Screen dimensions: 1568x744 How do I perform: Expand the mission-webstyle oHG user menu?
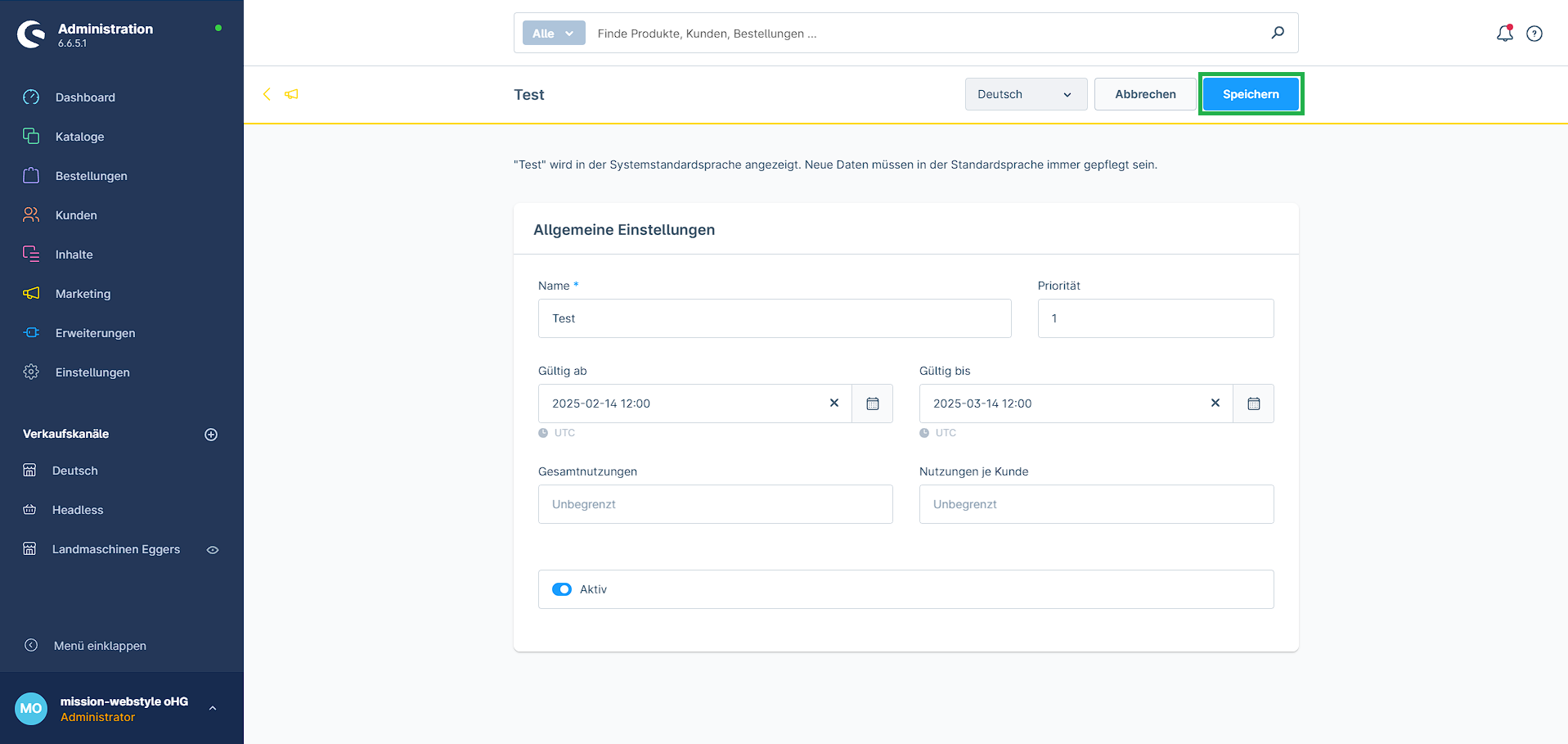point(213,708)
